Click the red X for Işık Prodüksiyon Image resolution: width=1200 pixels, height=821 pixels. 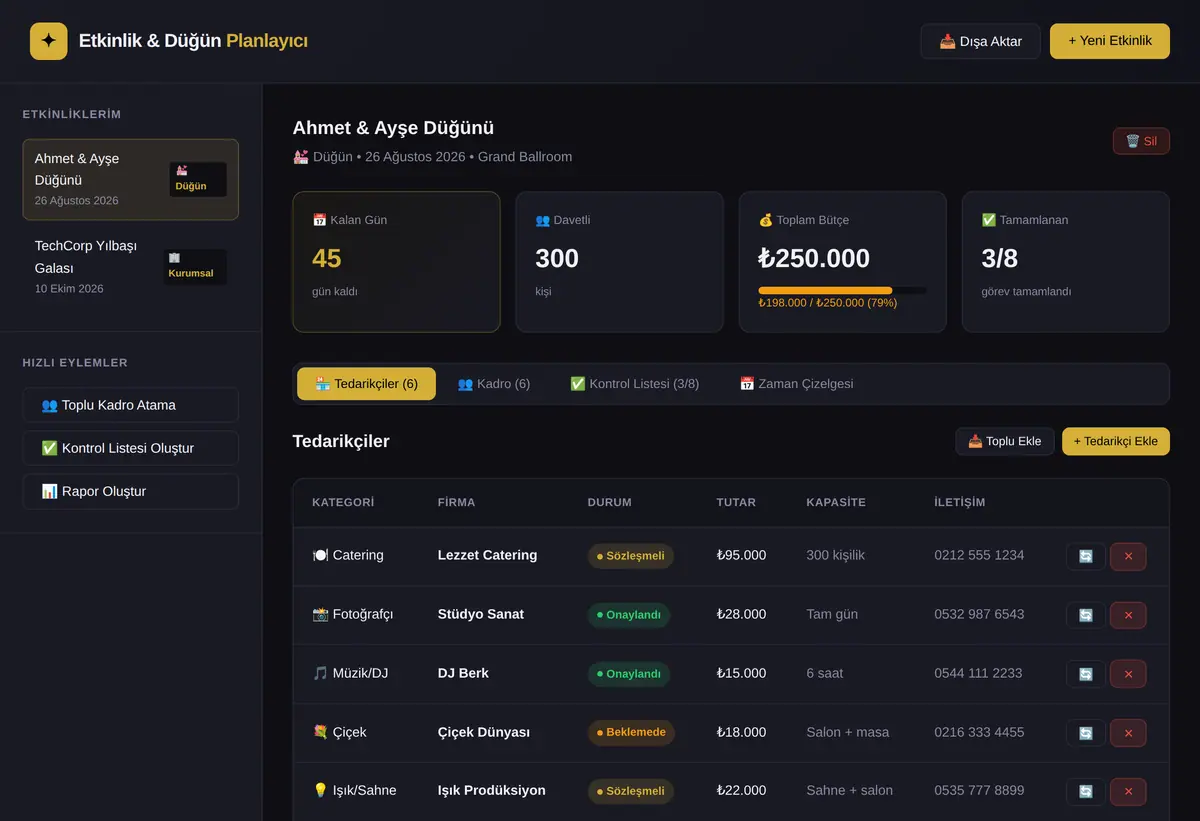pyautogui.click(x=1128, y=792)
